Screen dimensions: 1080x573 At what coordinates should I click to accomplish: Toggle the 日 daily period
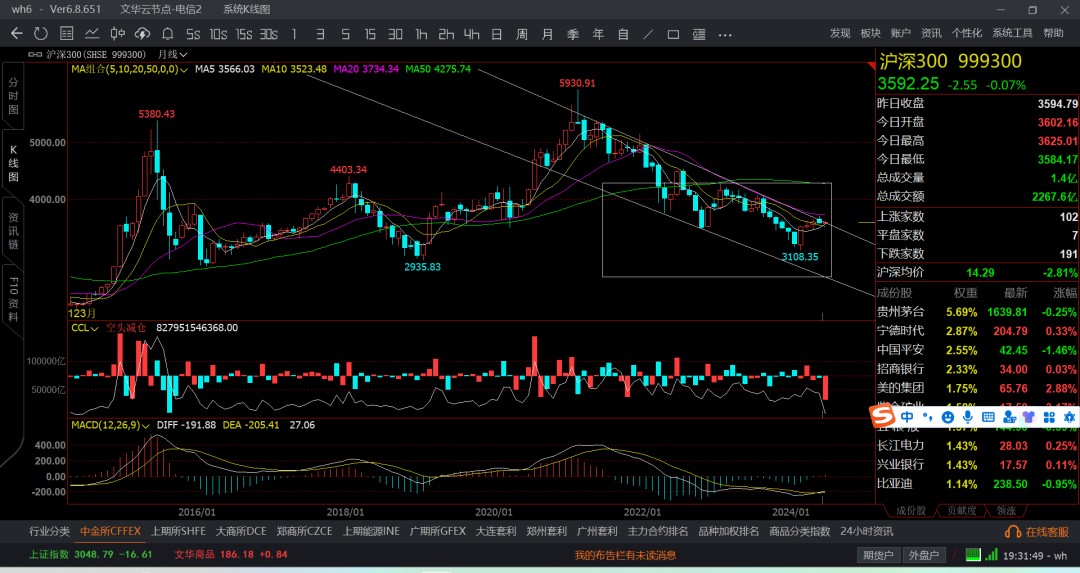click(x=496, y=34)
